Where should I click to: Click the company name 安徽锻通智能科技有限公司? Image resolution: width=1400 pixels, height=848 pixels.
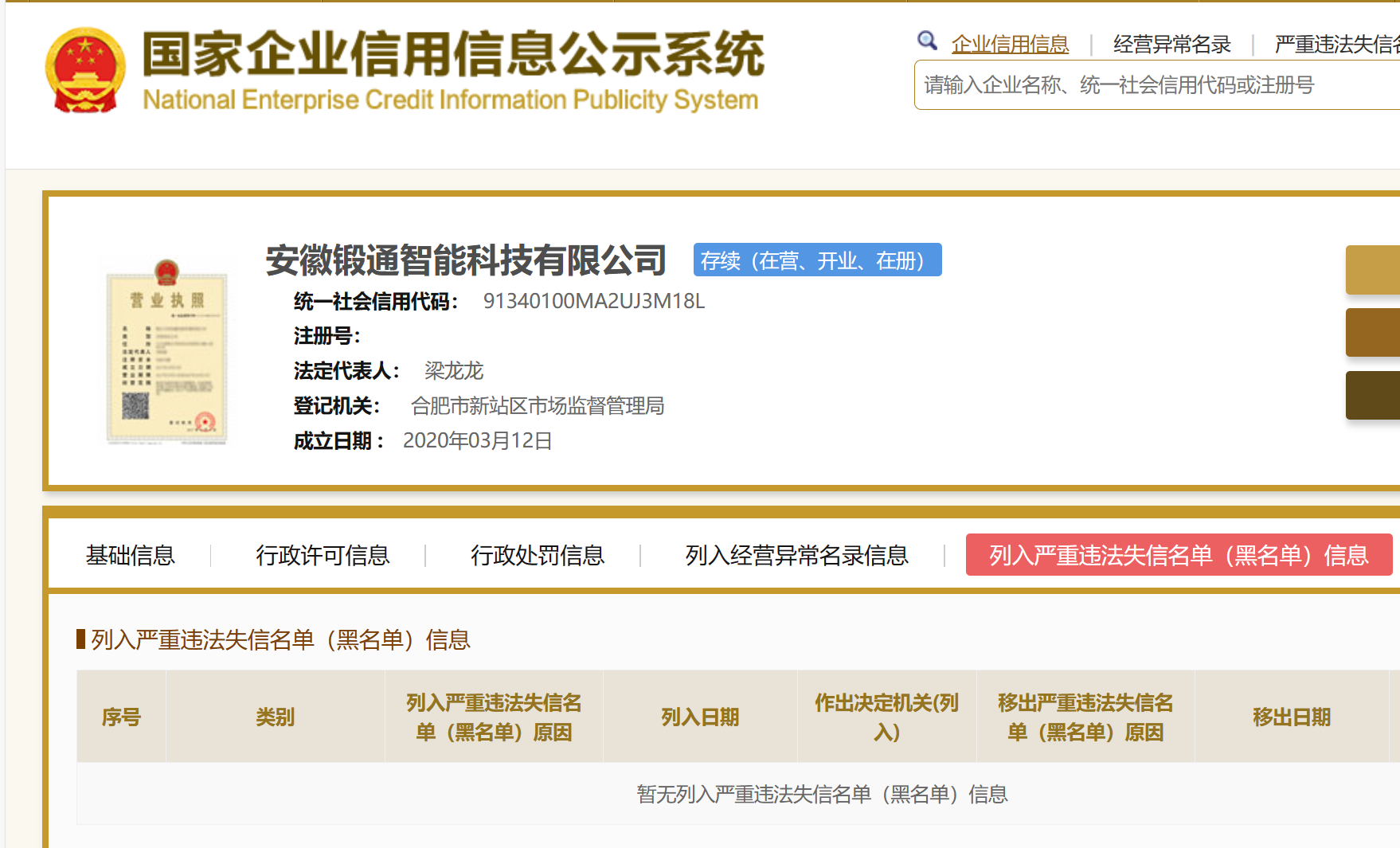[x=466, y=260]
